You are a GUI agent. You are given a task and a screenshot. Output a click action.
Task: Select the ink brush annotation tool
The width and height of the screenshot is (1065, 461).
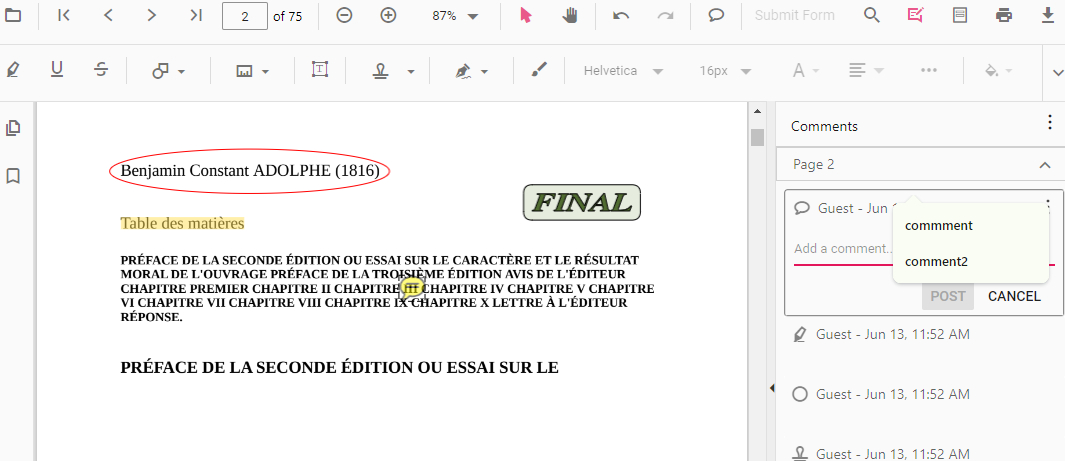(x=539, y=69)
